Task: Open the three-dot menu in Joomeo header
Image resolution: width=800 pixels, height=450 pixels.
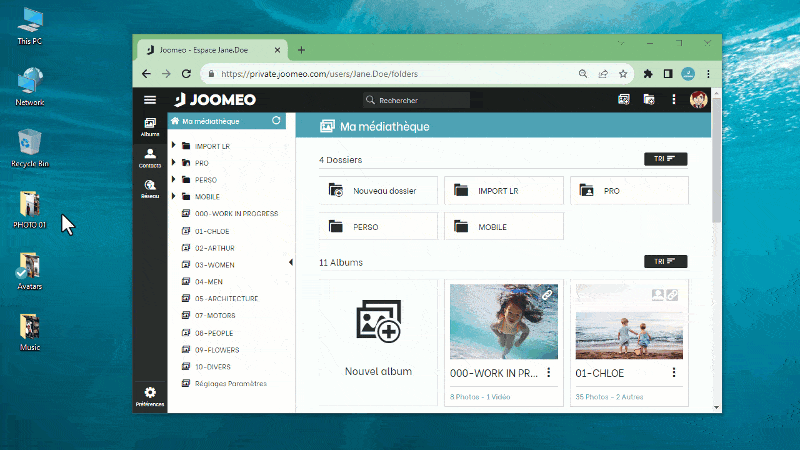Action: coord(674,100)
